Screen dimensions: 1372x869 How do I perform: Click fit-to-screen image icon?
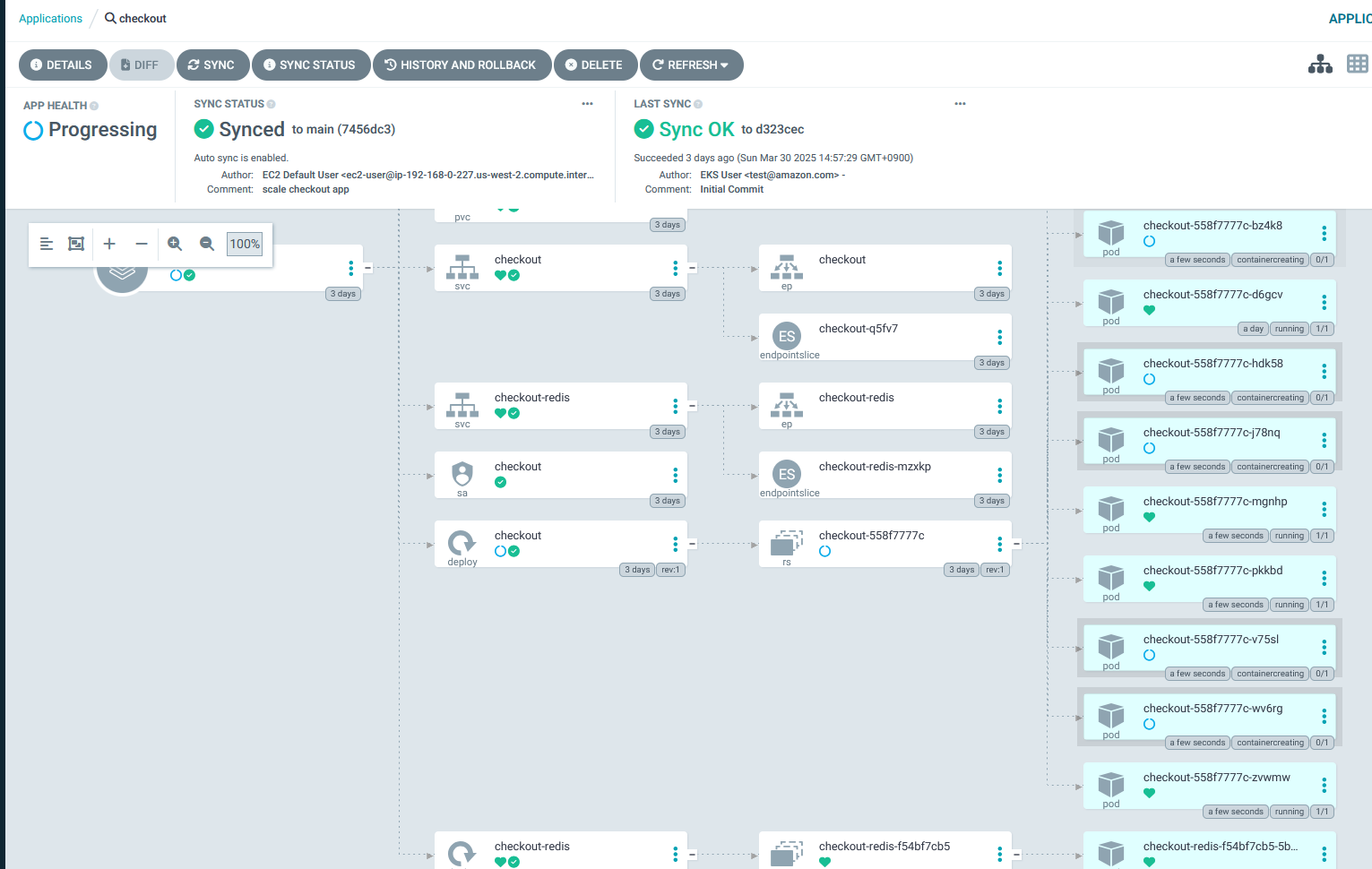point(76,244)
